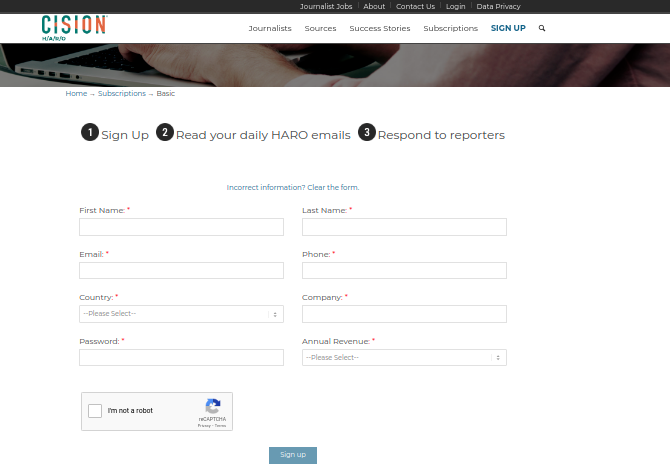The height and width of the screenshot is (475, 670).
Task: Open the Annual Revenue dropdown
Action: click(404, 358)
